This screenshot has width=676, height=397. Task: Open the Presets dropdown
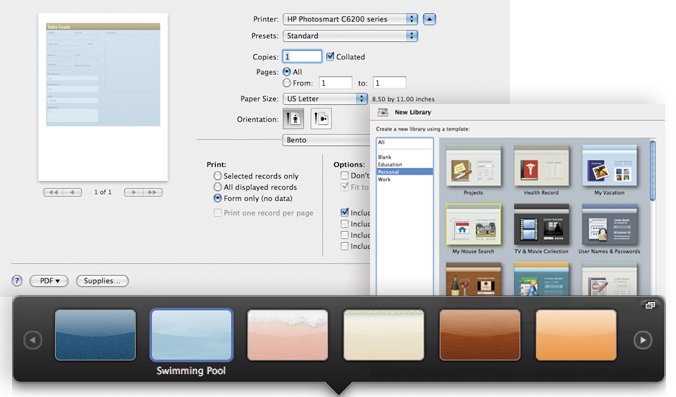(350, 36)
